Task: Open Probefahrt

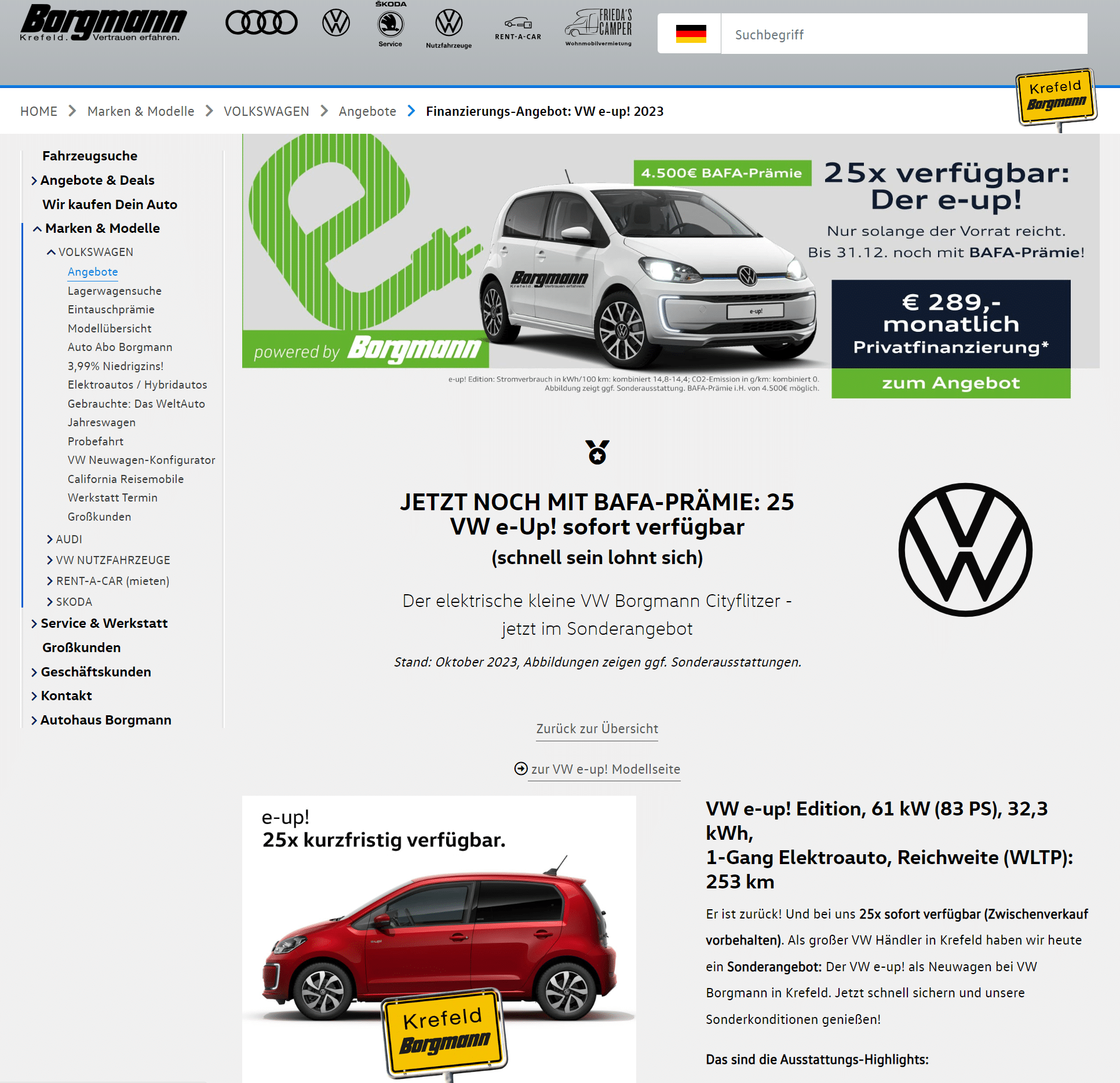Action: pos(96,441)
